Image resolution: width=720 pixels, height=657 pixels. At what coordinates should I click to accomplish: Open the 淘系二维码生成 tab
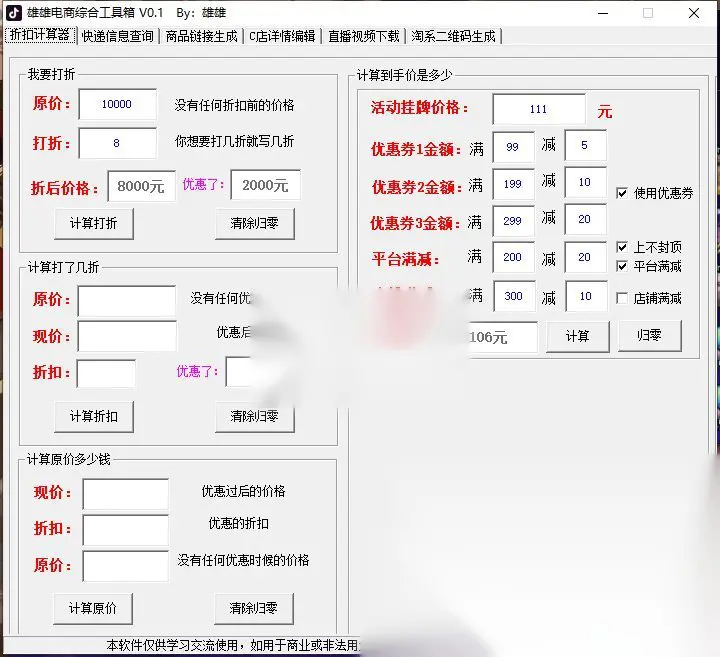453,36
